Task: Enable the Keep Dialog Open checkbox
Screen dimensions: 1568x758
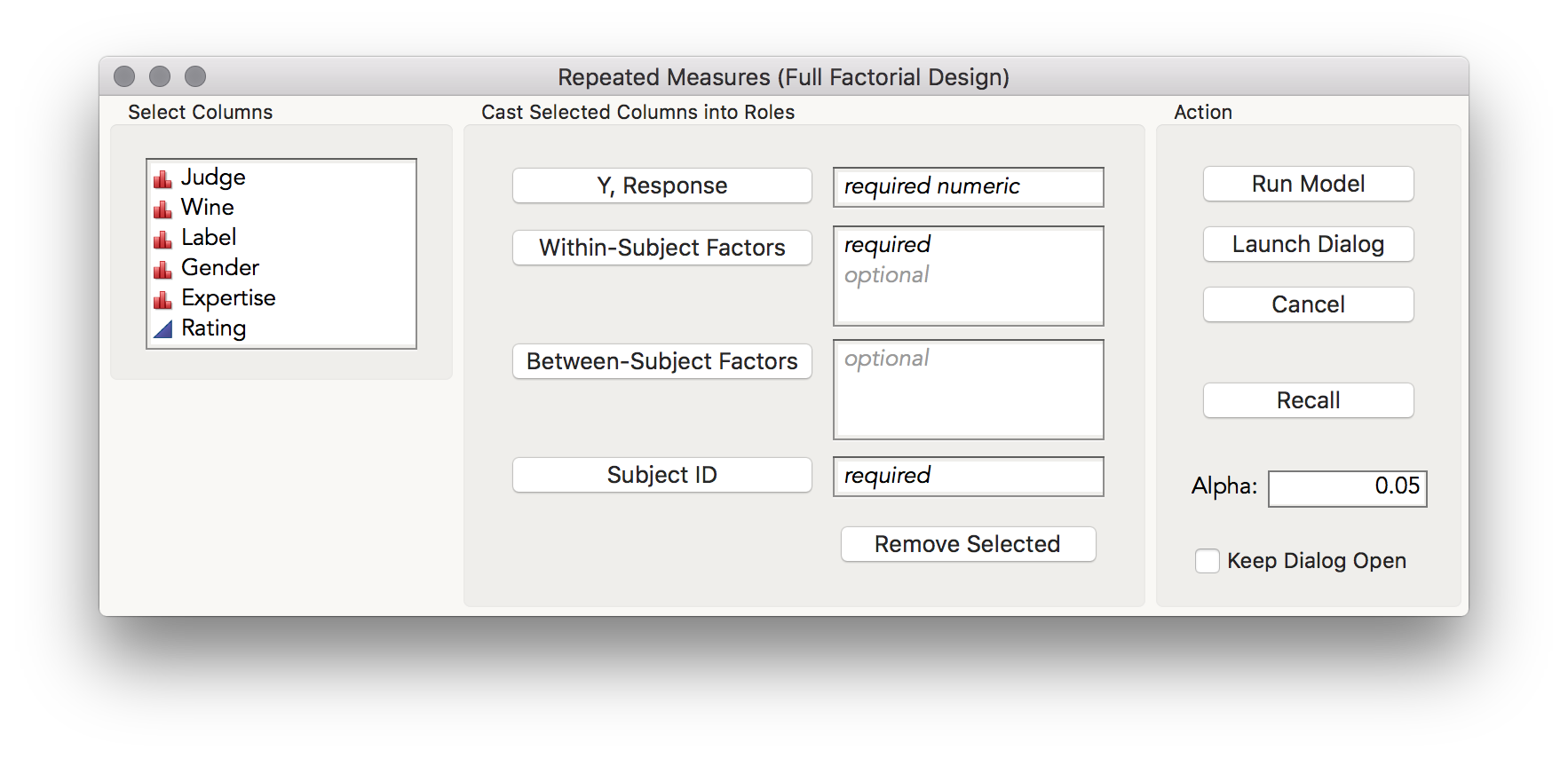Action: 1207,561
